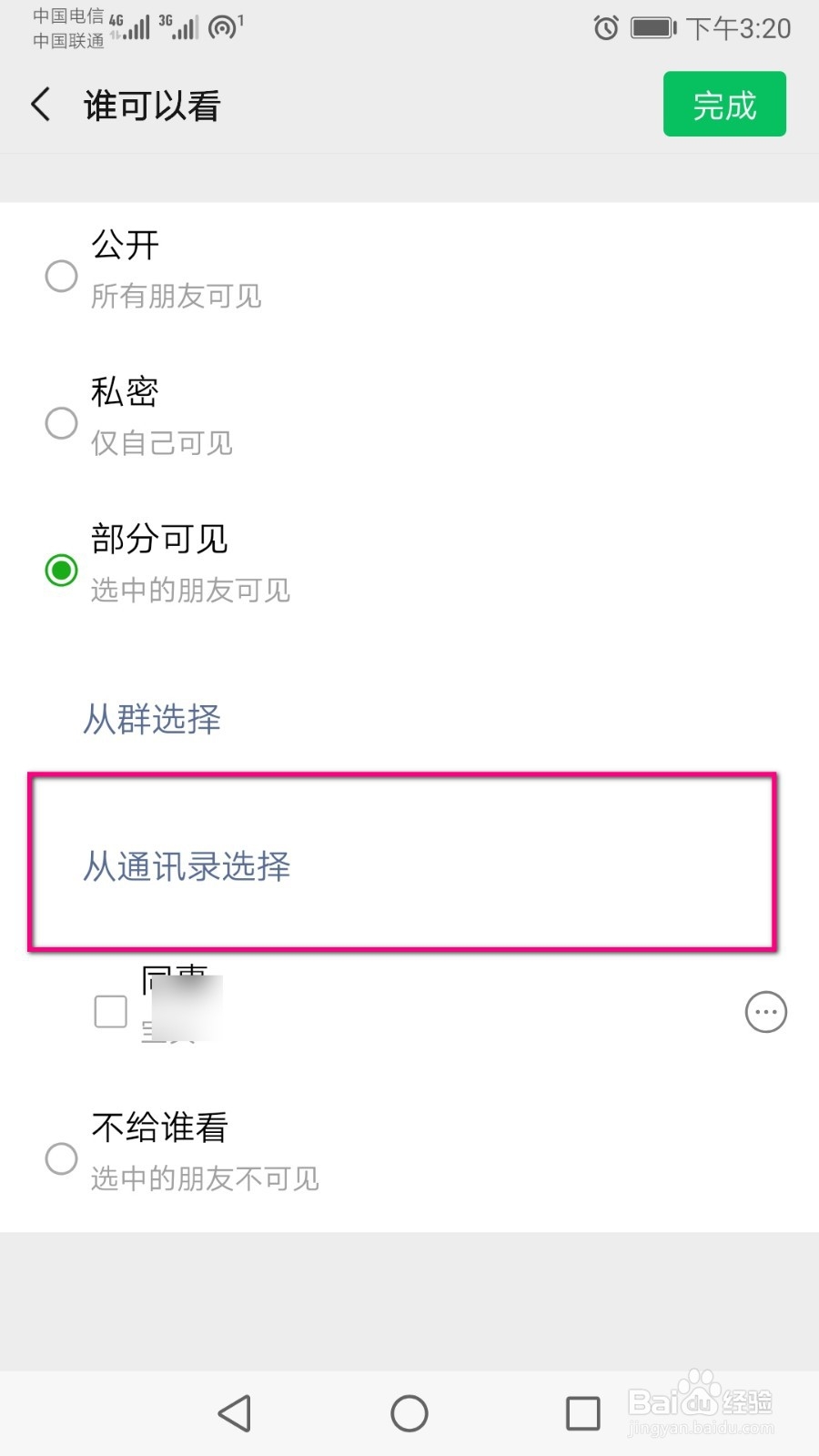This screenshot has height=1456, width=819.
Task: Select the 私密 radio button
Action: tap(61, 422)
